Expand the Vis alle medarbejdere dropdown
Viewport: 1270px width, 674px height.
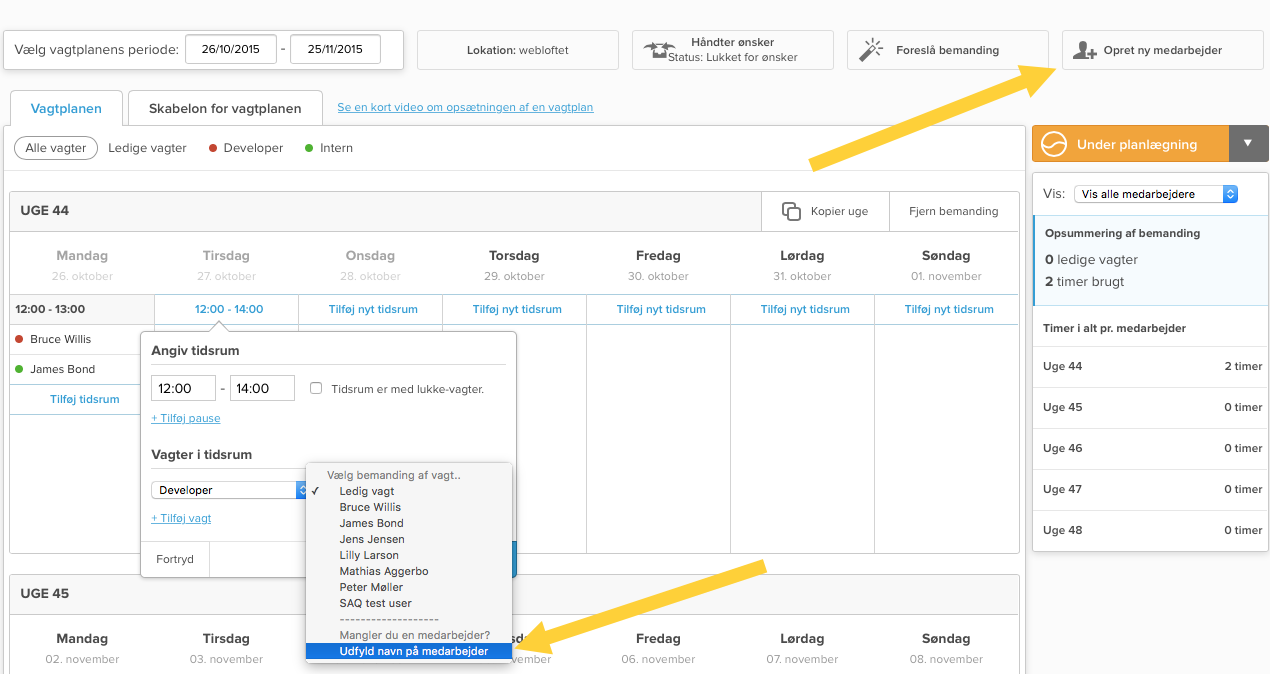tap(1155, 194)
